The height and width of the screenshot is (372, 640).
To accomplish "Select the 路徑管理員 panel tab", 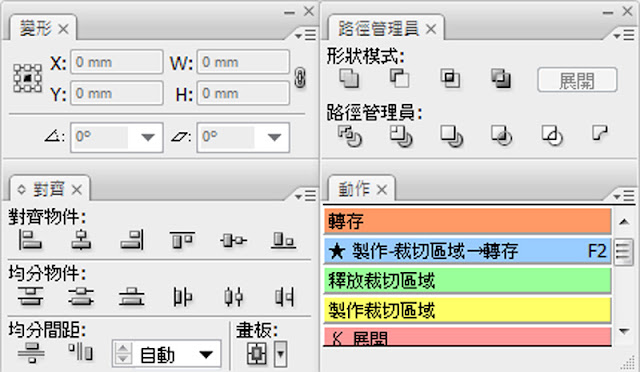I will (378, 29).
